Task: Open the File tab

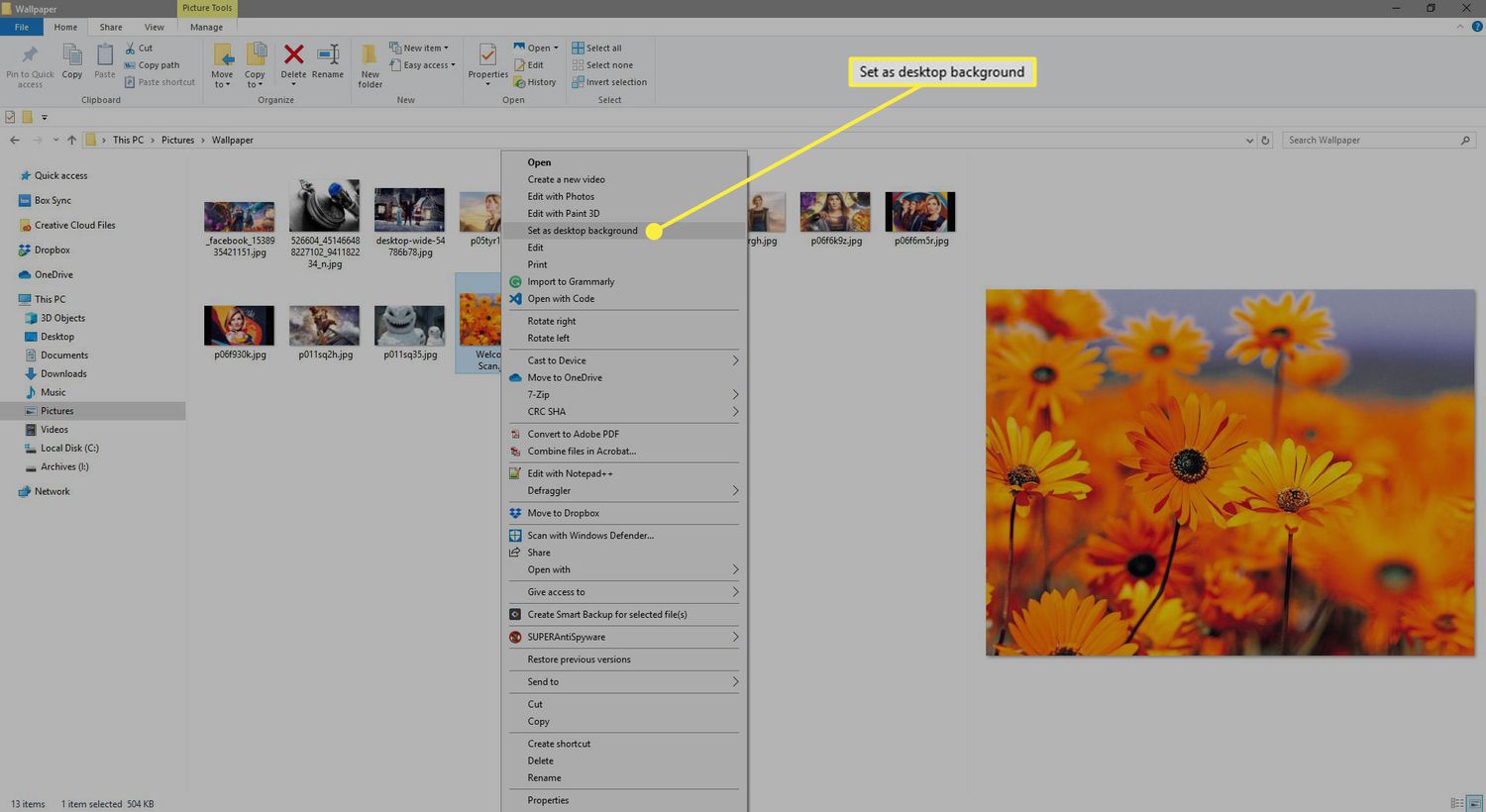Action: [x=22, y=27]
